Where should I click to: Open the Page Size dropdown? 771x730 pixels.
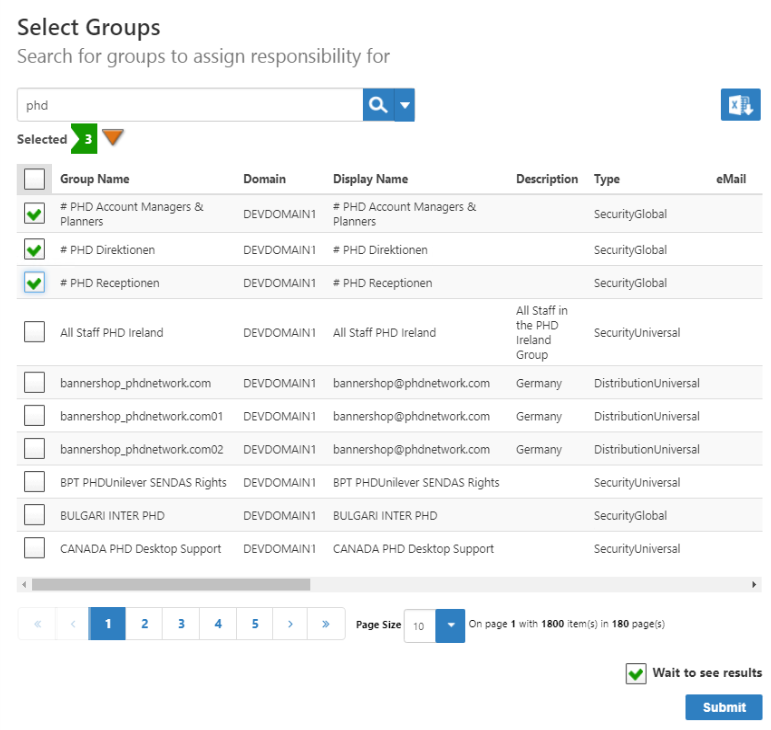click(x=450, y=626)
